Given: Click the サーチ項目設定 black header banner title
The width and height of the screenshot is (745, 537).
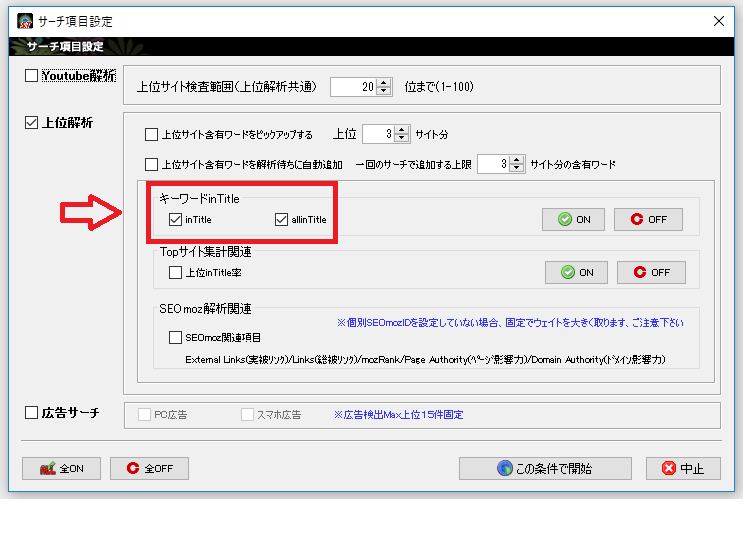Looking at the screenshot, I should pos(65,47).
